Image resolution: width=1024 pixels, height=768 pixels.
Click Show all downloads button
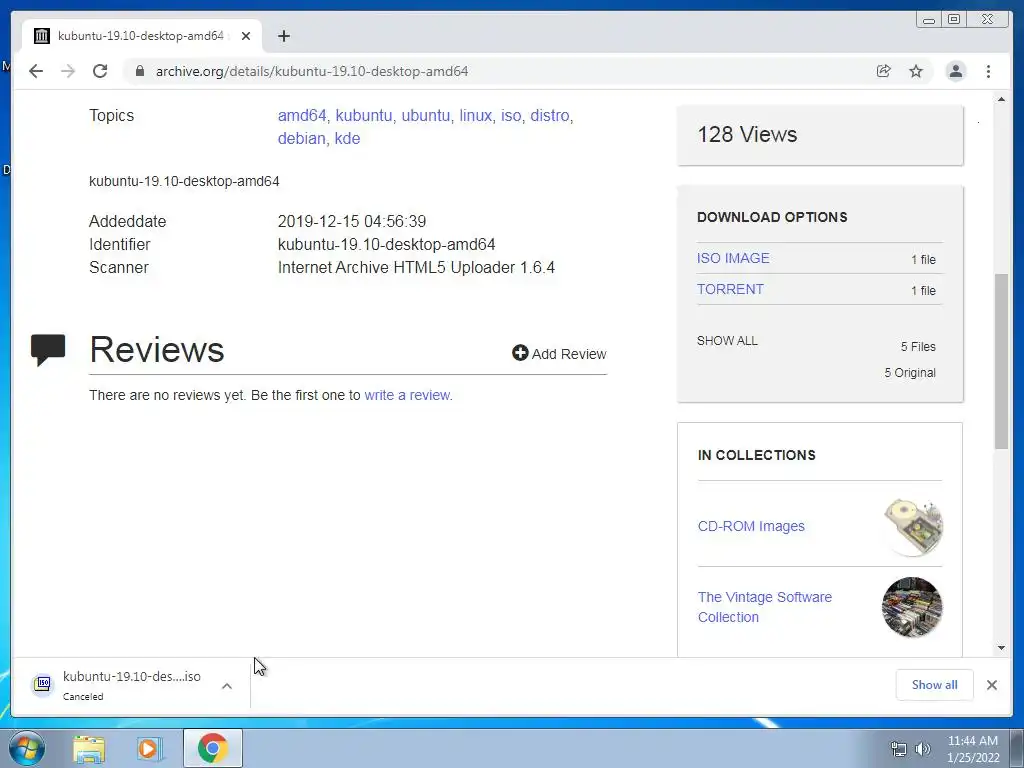935,684
